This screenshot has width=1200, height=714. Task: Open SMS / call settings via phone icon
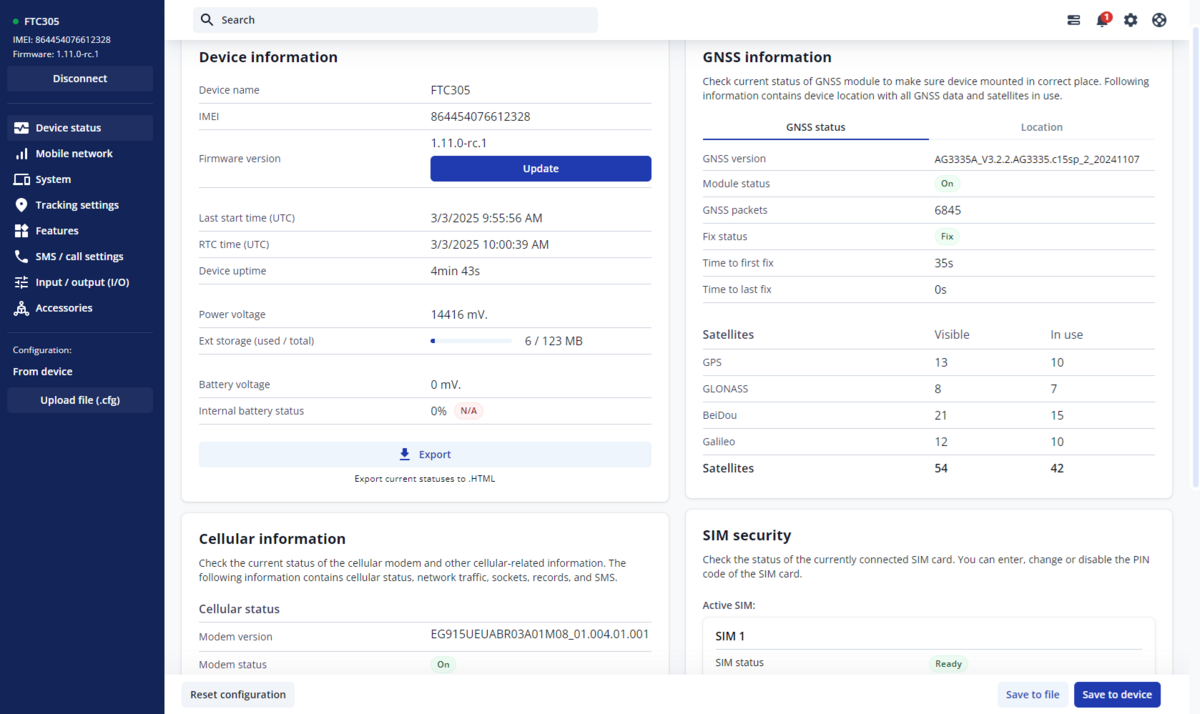[x=22, y=256]
